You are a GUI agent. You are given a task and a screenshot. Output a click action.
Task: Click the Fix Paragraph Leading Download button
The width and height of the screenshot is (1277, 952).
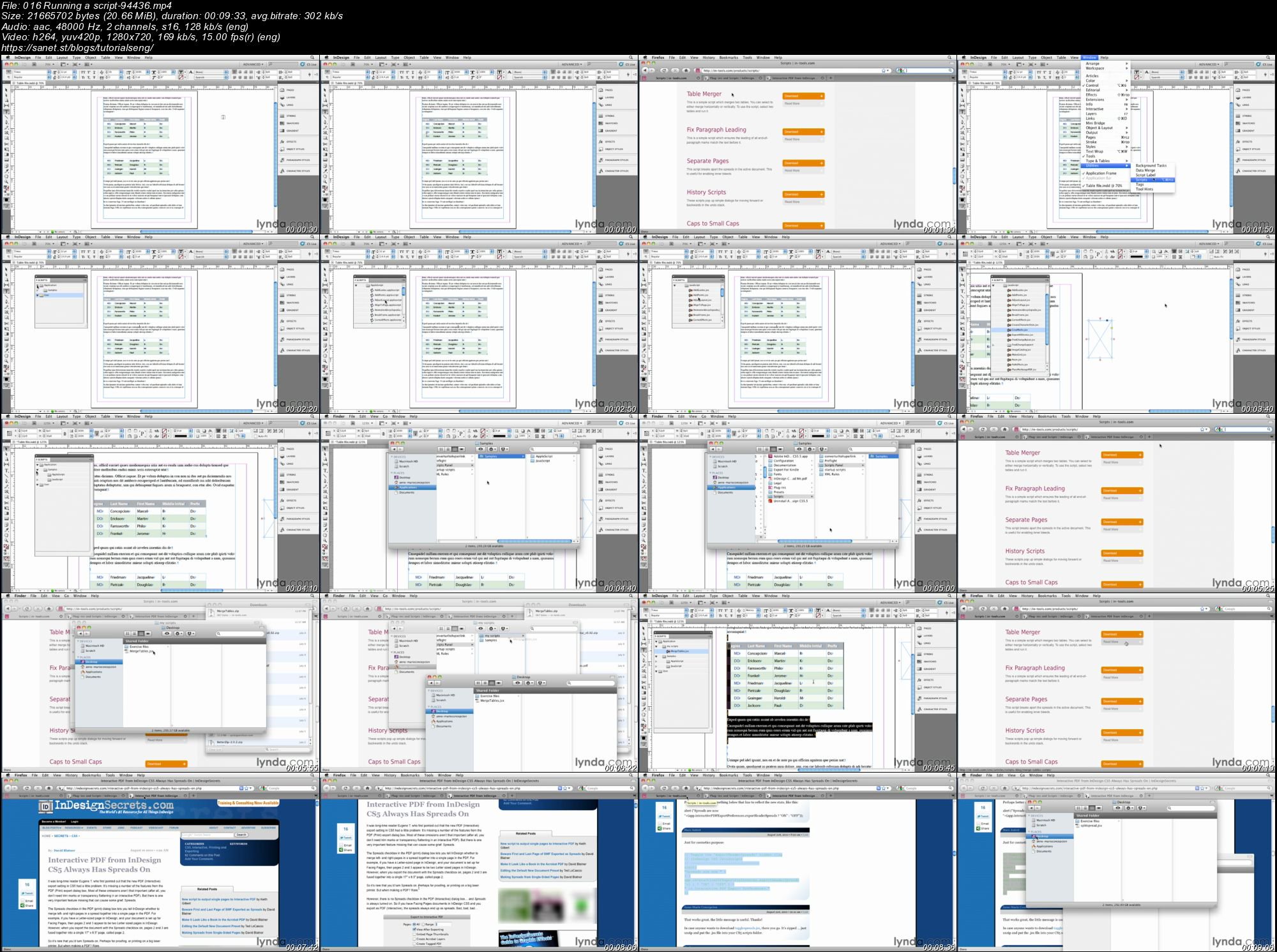click(x=803, y=130)
